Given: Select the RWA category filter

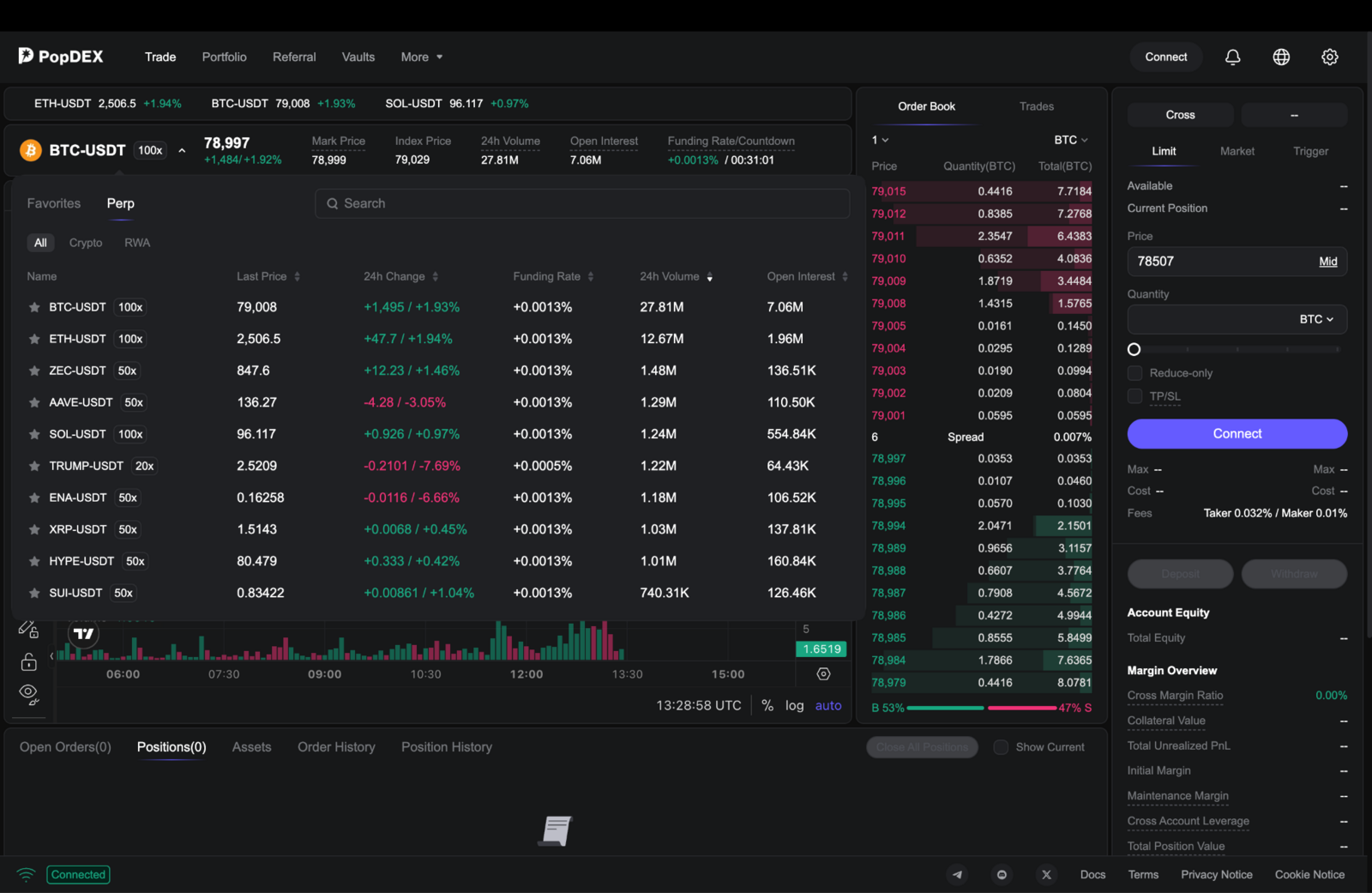Looking at the screenshot, I should pos(137,243).
